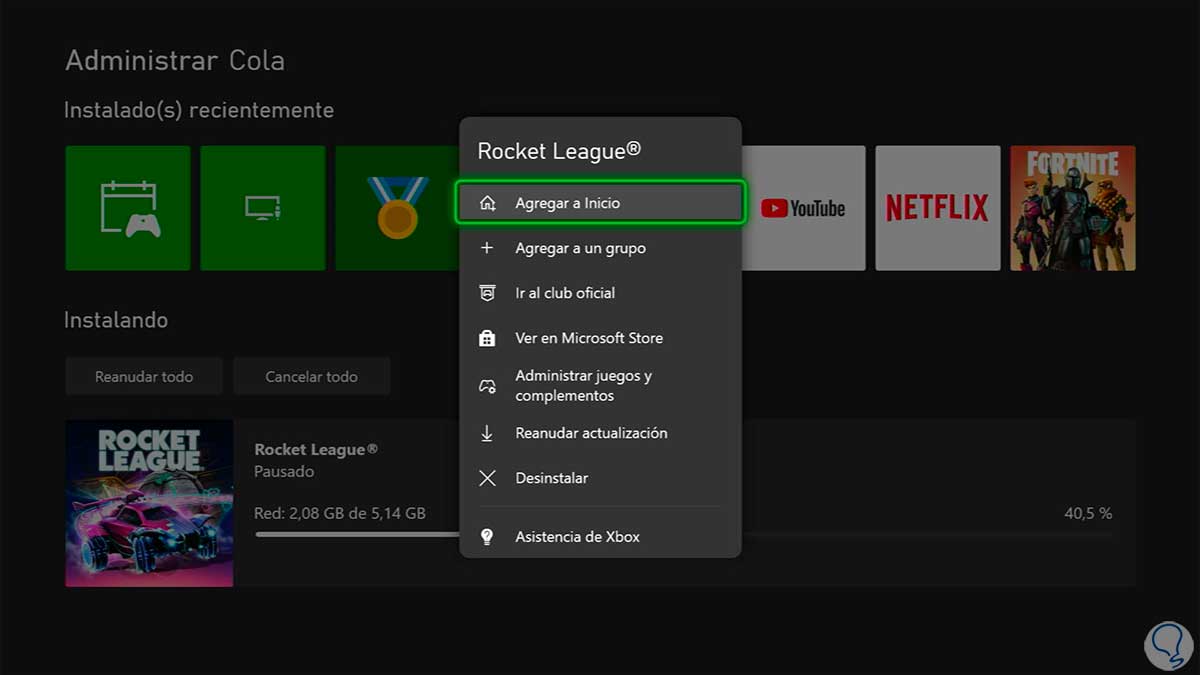Viewport: 1200px width, 675px height.
Task: Click the Instalado(s) recientemente heading
Action: tap(199, 110)
